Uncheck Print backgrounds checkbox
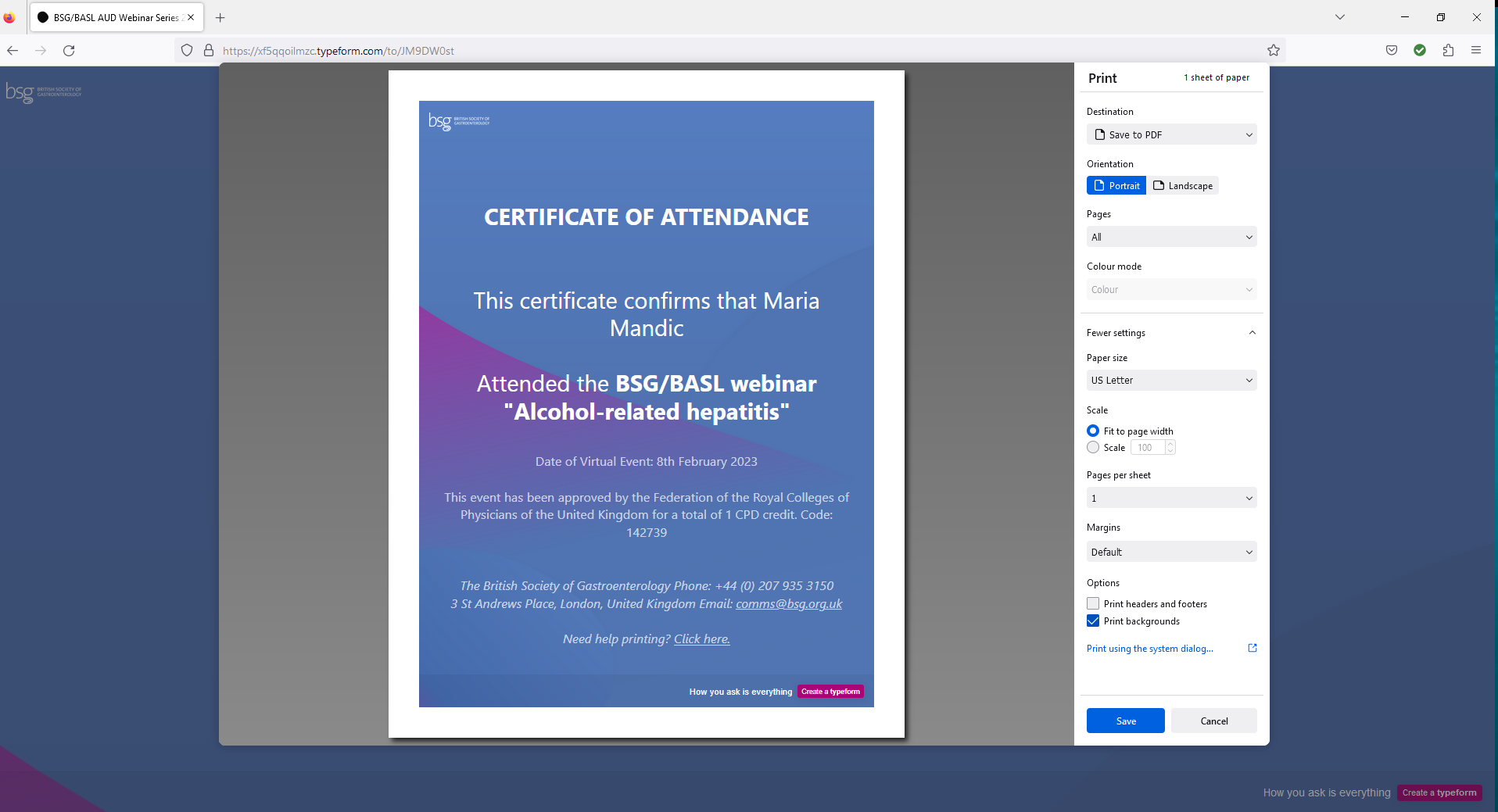 [x=1093, y=621]
